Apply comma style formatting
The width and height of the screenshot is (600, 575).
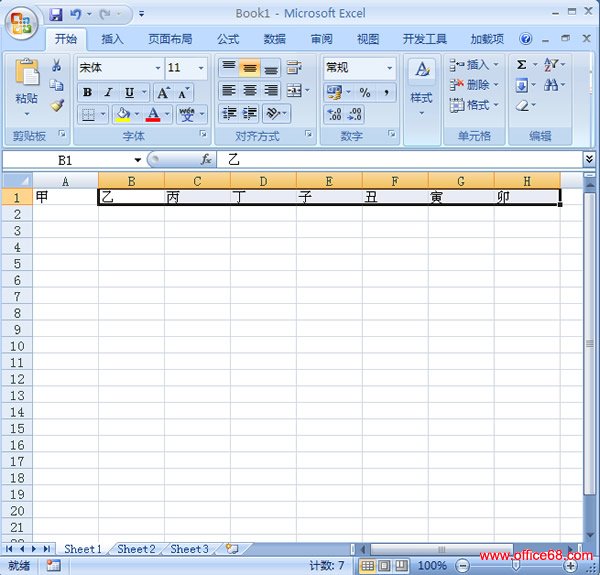(386, 92)
